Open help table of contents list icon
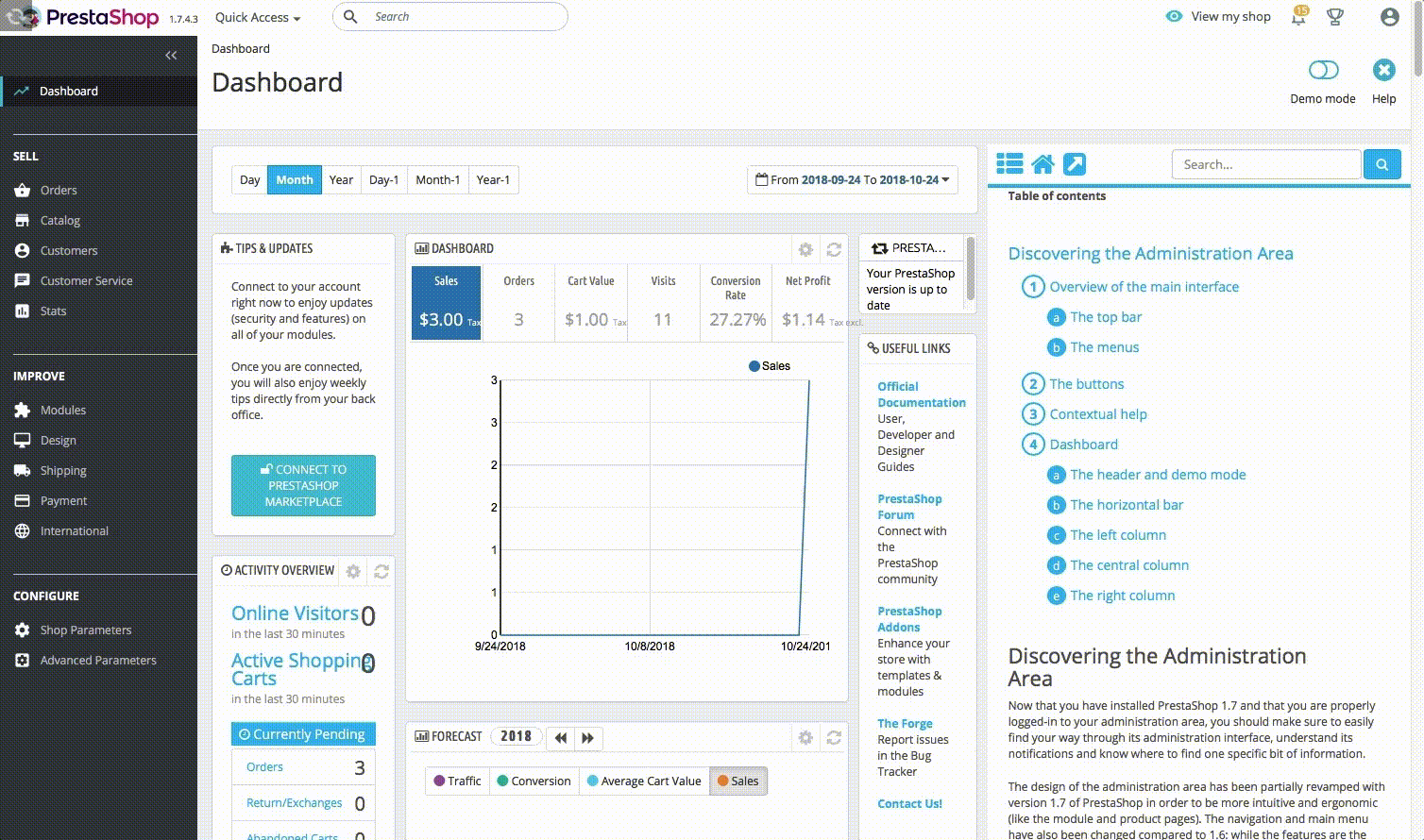 tap(1009, 164)
